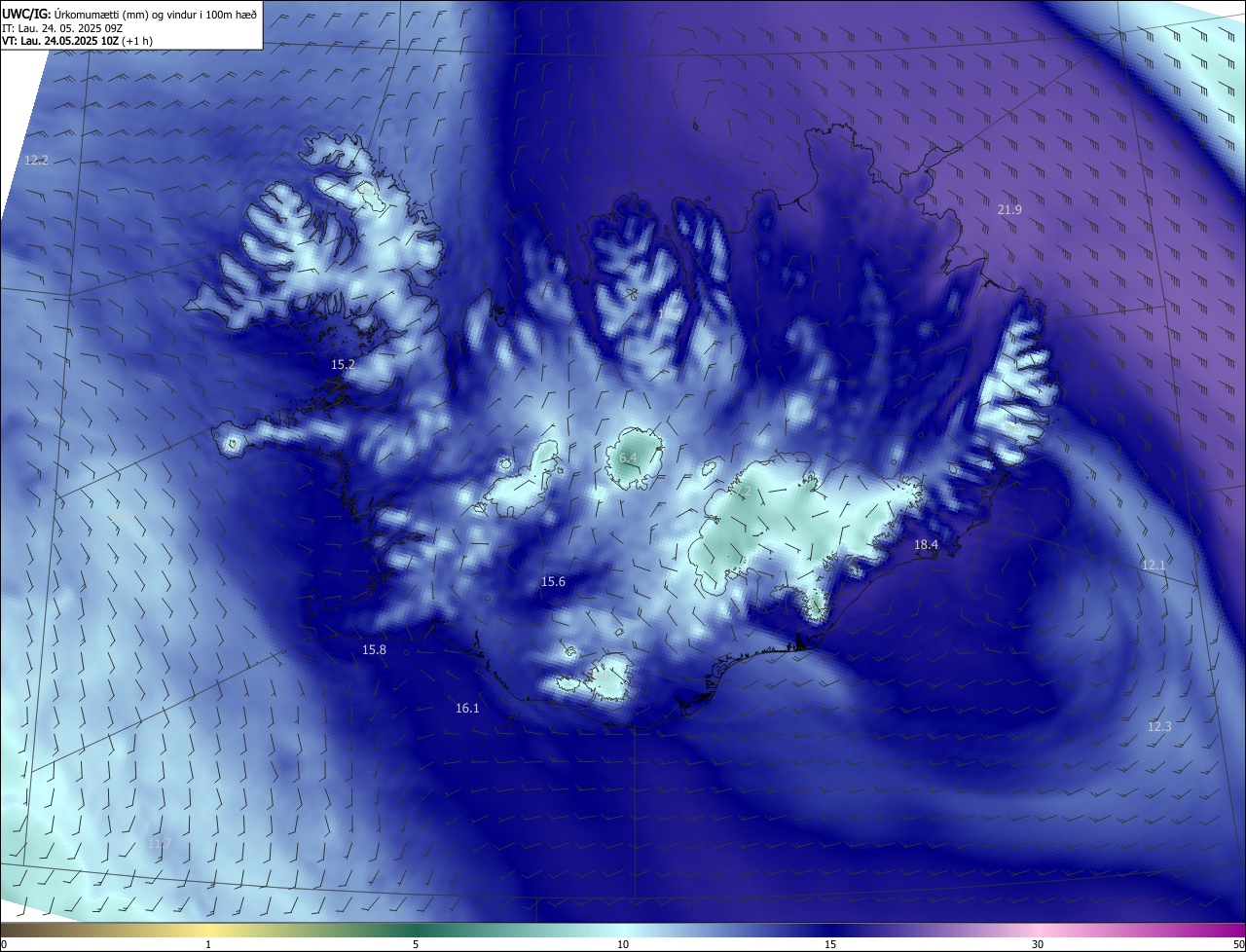The height and width of the screenshot is (952, 1246).
Task: Select the 12.1 value label on the map
Action: 1154,565
